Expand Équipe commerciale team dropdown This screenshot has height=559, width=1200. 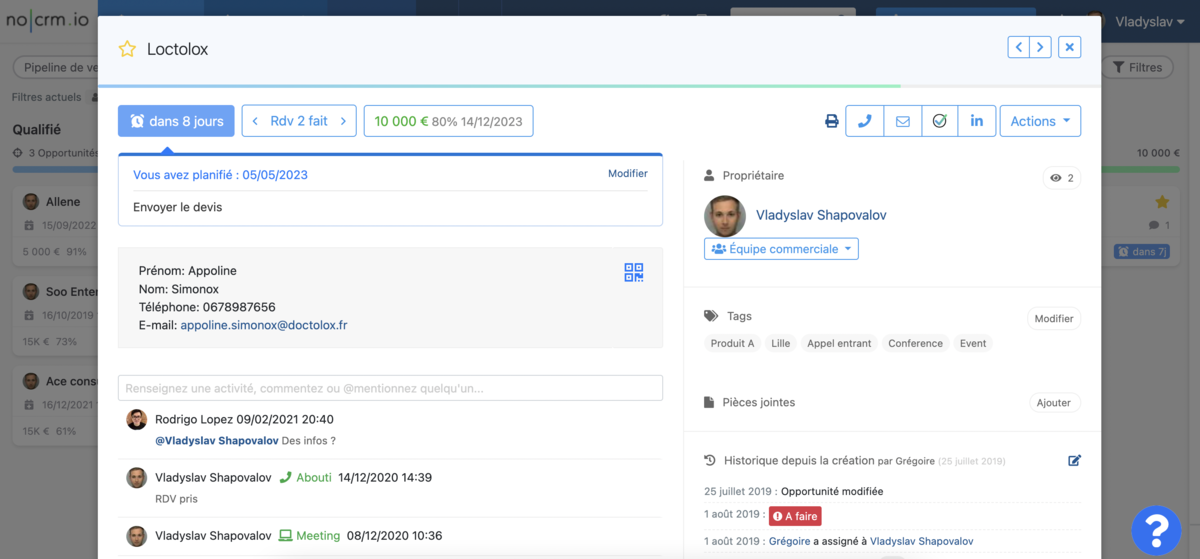tap(781, 248)
